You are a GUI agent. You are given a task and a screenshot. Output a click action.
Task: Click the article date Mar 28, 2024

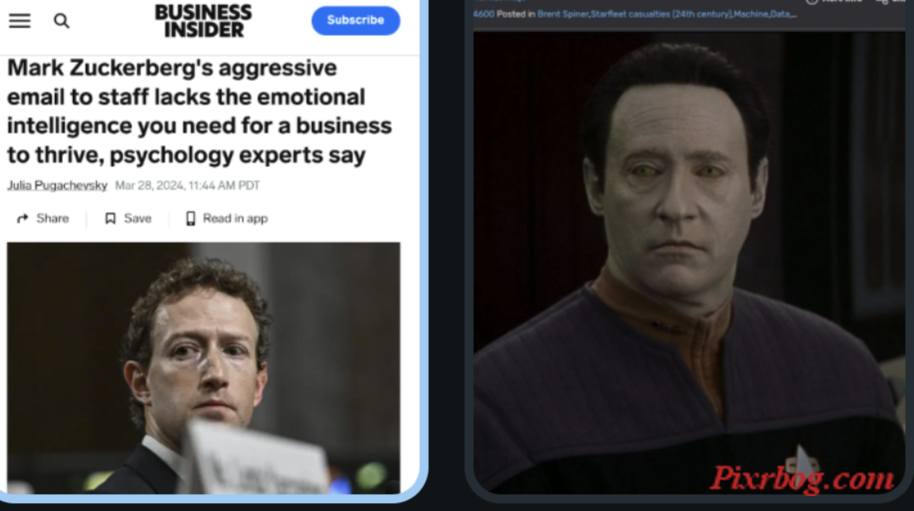(x=149, y=185)
